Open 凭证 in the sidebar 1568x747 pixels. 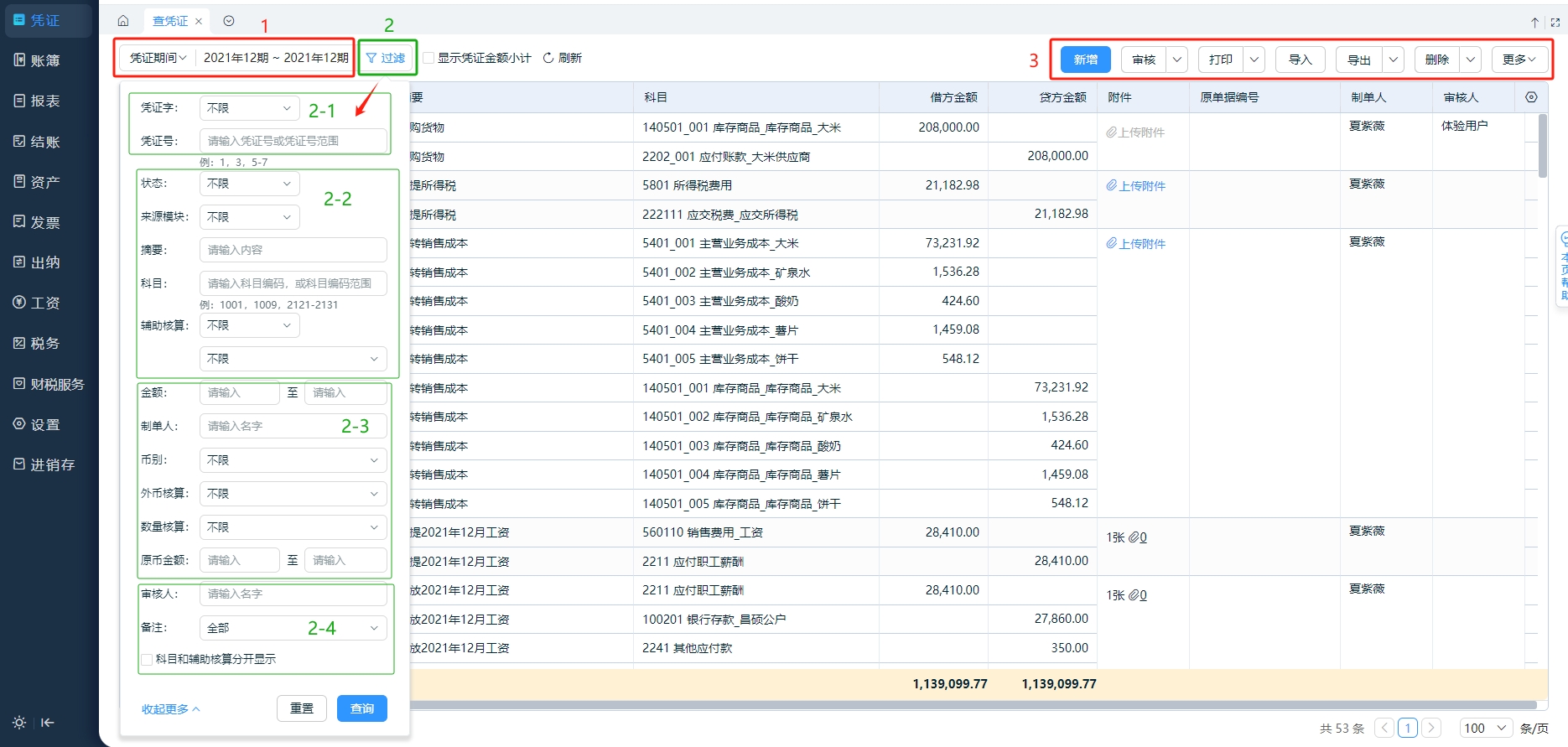[x=49, y=20]
